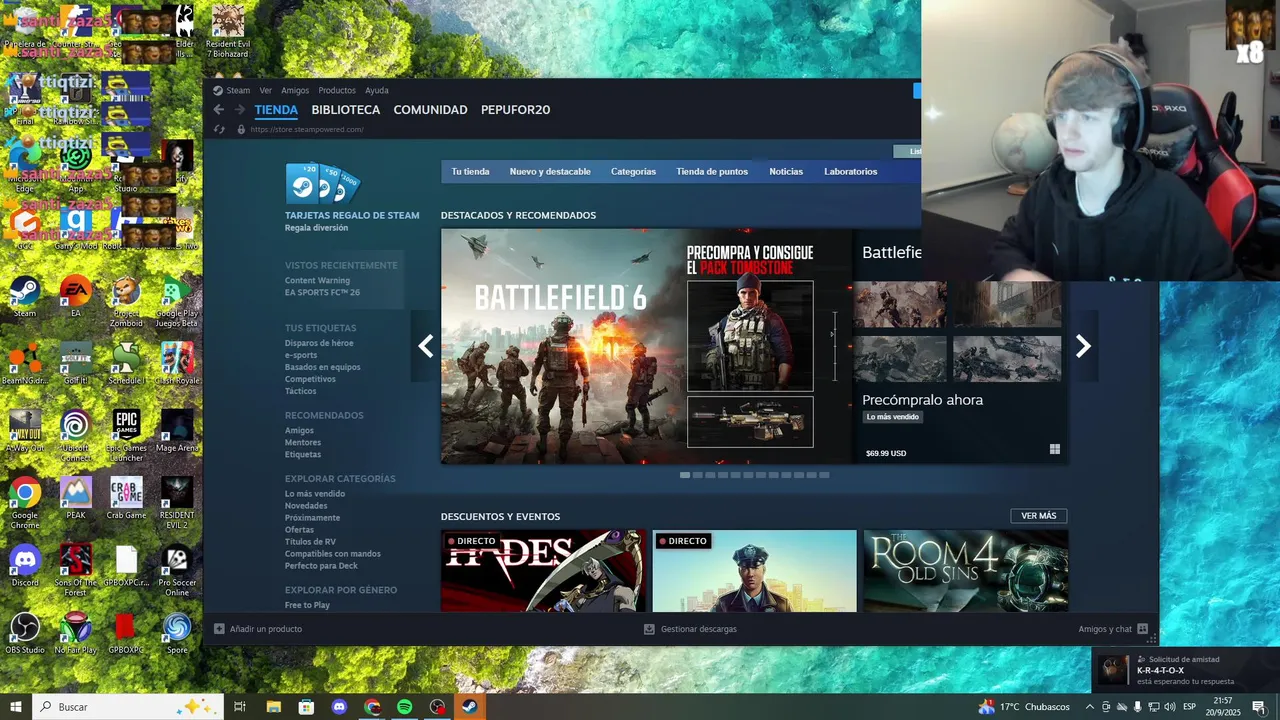Click the Añadir un producto plus icon
Viewport: 1280px width, 720px height.
click(x=219, y=629)
